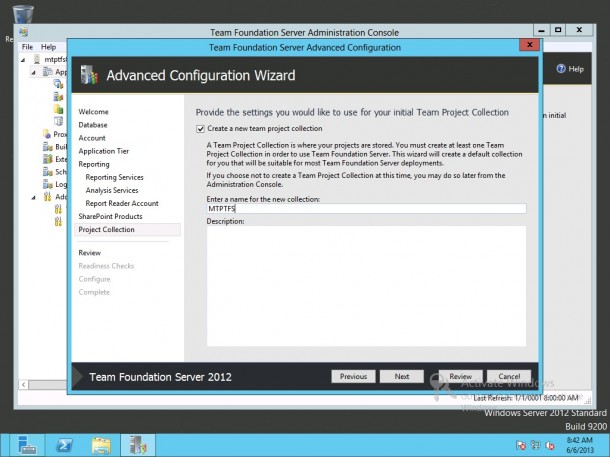Click the console horizontal scrollbar left arrow

[24, 385]
